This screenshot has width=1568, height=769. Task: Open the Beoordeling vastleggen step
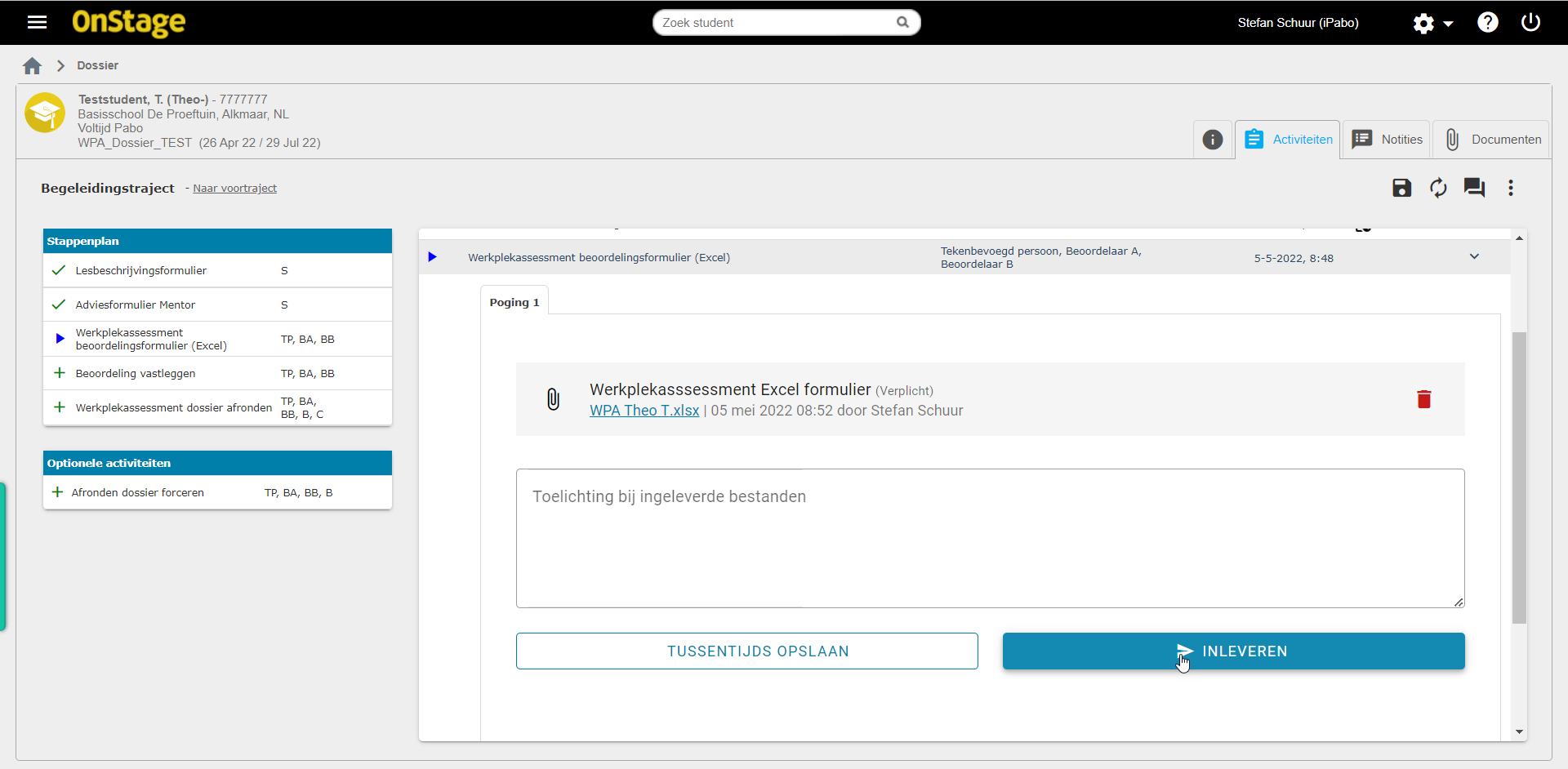[x=136, y=373]
